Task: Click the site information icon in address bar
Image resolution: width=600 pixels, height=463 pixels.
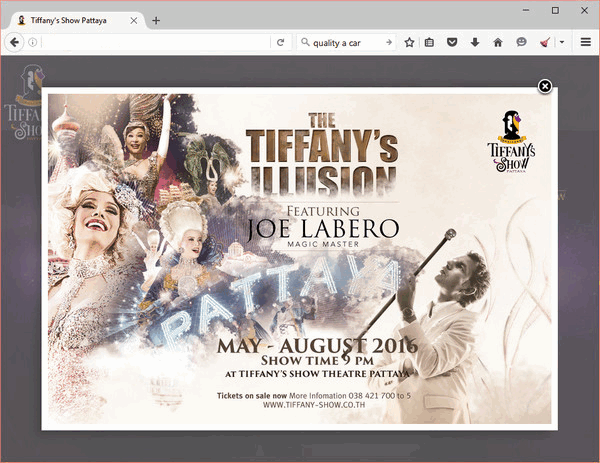Action: 33,42
